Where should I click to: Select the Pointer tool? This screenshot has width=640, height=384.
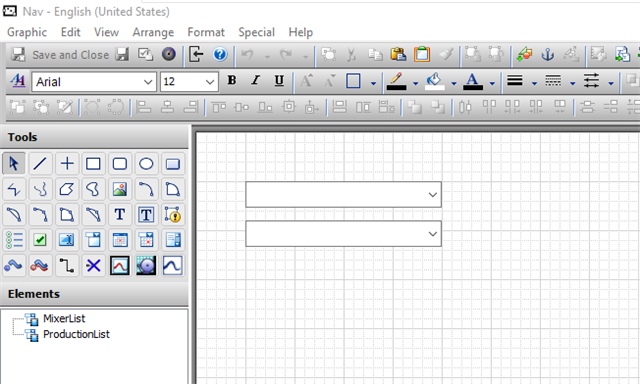[x=13, y=164]
